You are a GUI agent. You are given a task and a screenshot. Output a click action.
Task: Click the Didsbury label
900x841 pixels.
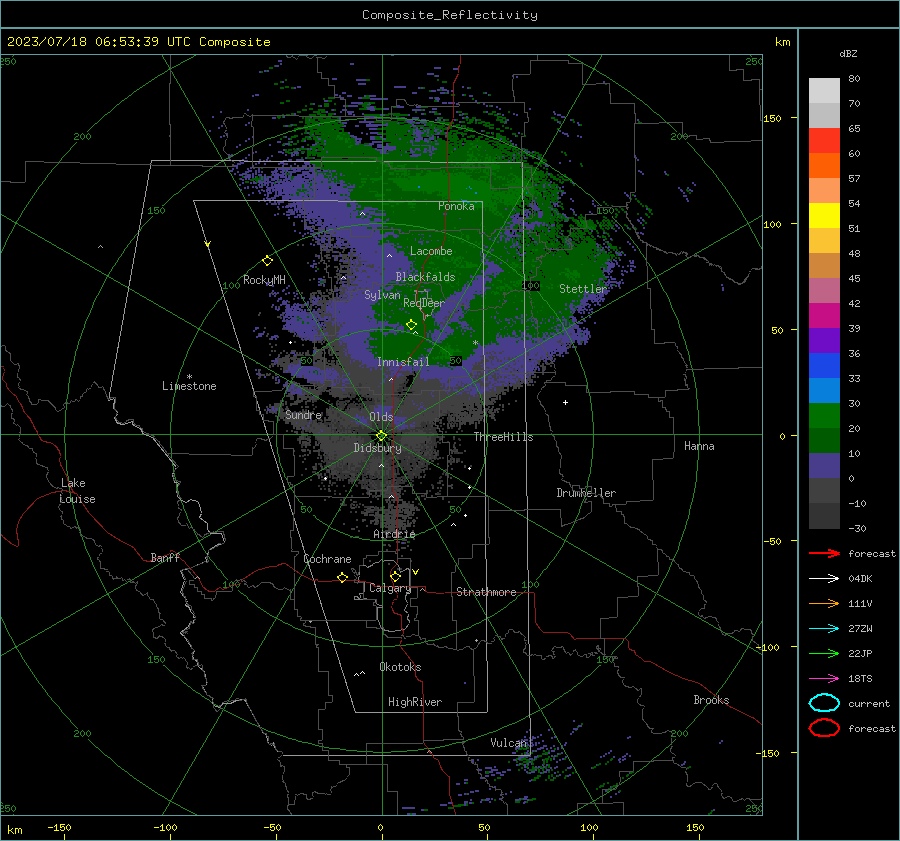pyautogui.click(x=377, y=448)
